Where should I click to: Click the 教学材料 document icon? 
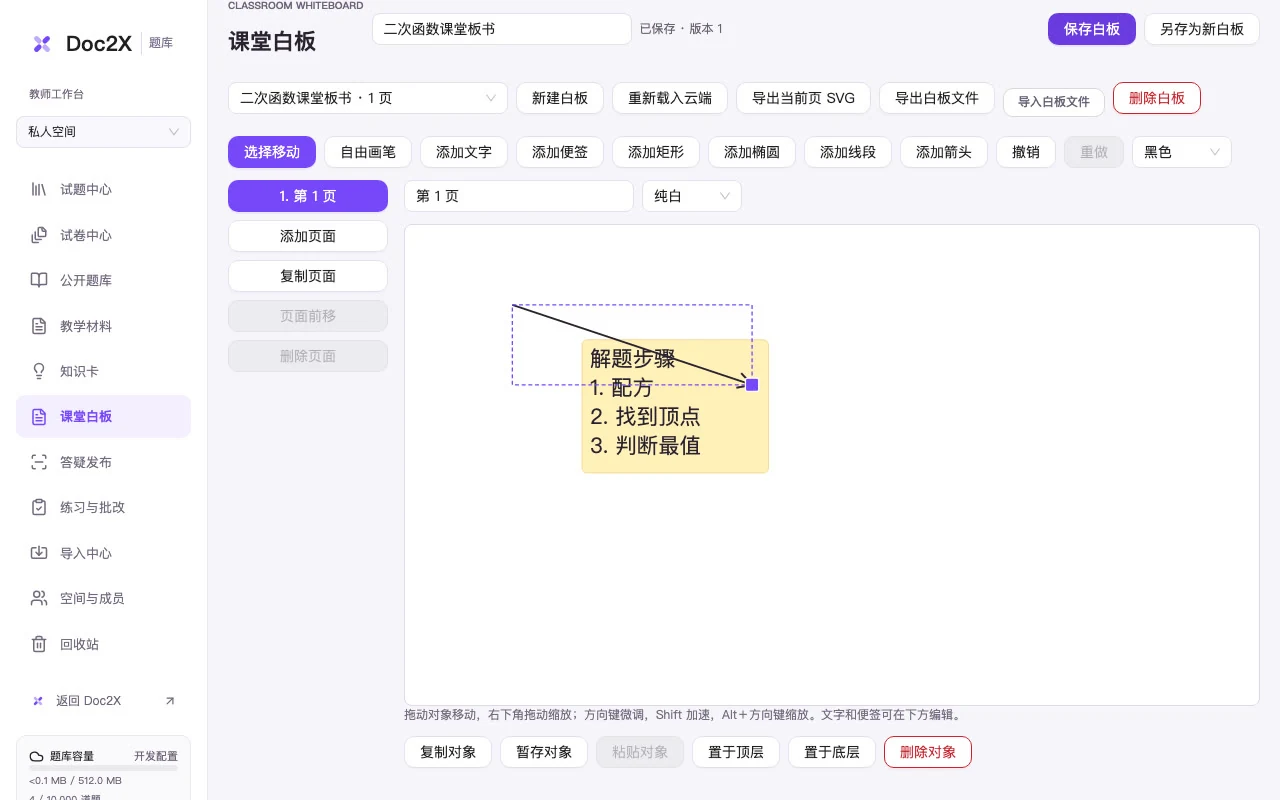click(39, 326)
